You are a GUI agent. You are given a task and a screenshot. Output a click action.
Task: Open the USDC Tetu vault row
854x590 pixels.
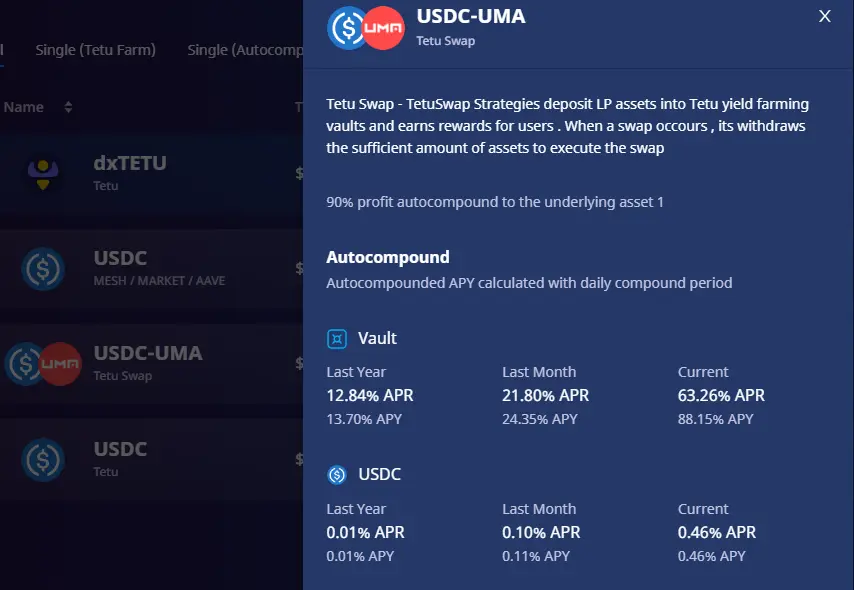[151, 460]
